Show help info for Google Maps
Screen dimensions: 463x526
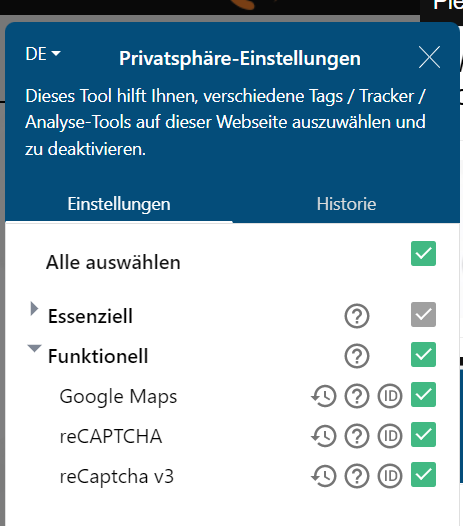[x=357, y=396]
